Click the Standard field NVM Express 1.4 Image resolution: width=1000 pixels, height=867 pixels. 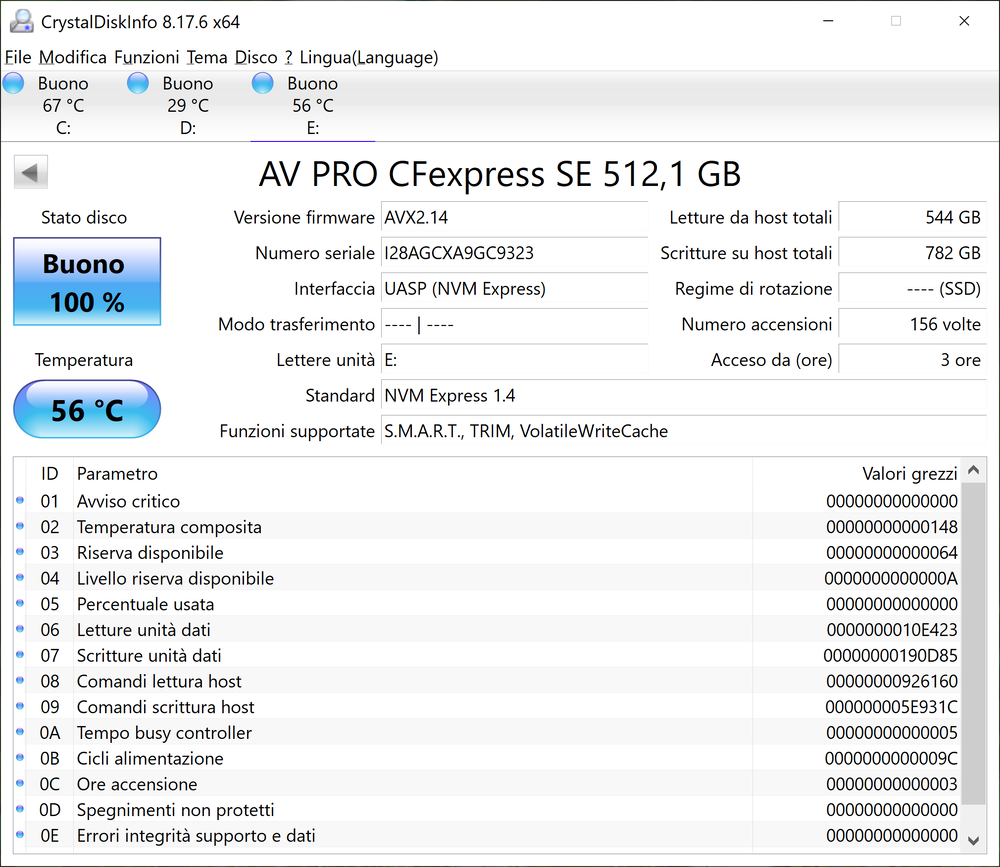coord(684,396)
